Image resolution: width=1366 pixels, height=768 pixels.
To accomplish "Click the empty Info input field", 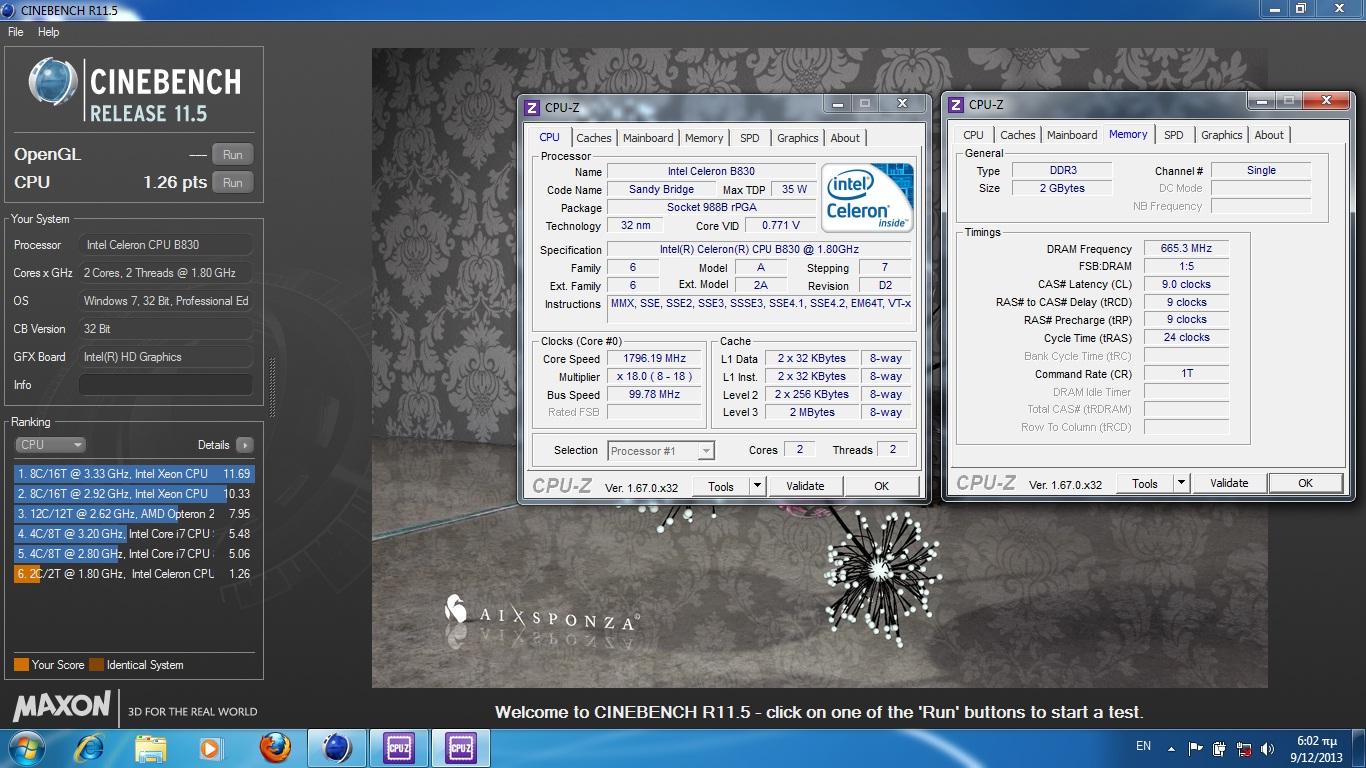I will point(165,385).
